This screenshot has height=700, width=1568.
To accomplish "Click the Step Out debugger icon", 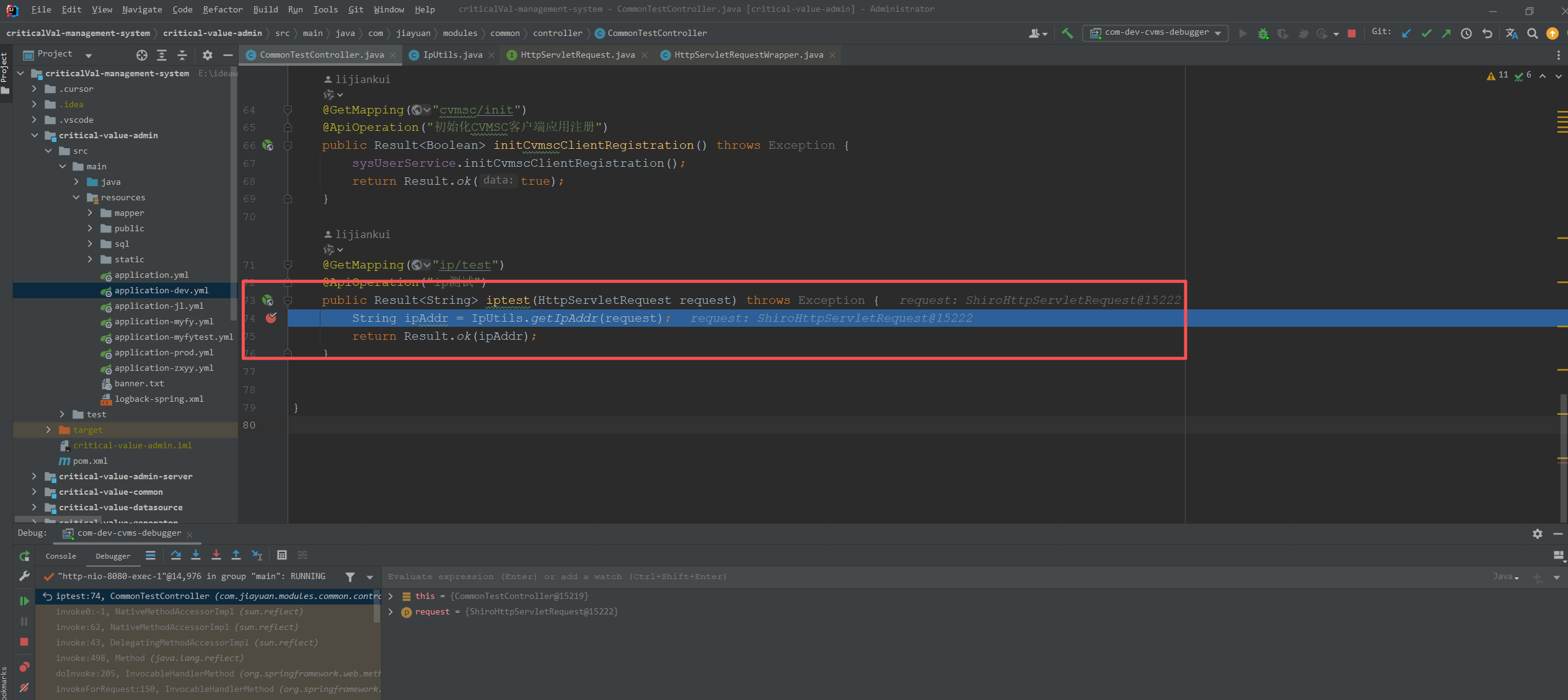I will click(236, 555).
